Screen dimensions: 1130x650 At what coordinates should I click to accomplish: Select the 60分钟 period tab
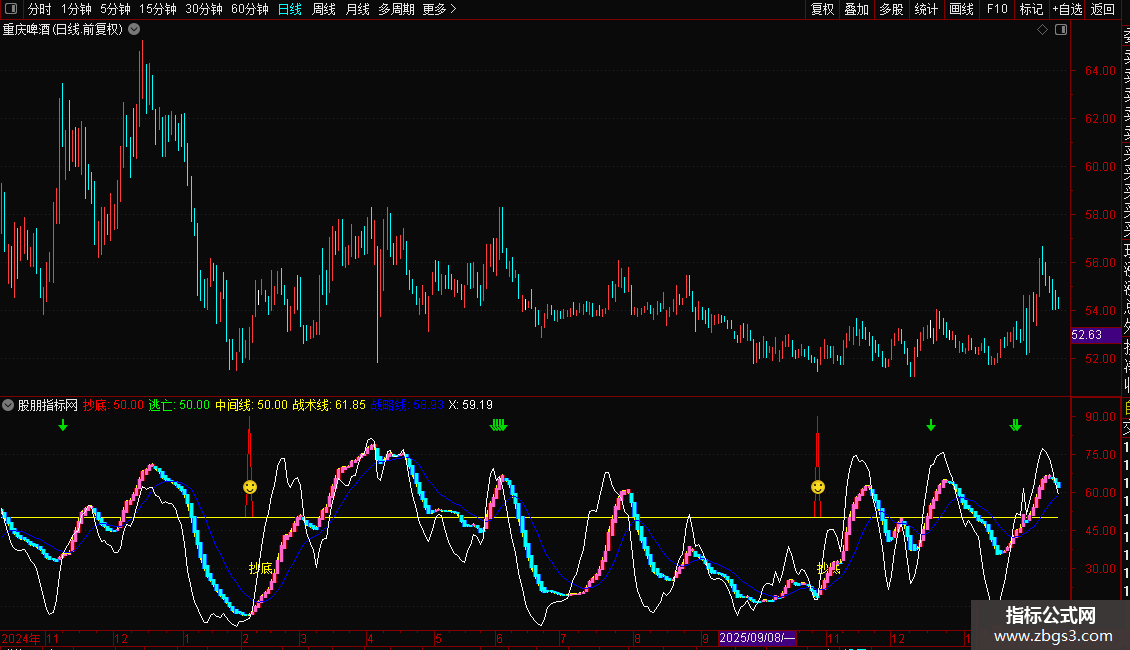tap(249, 9)
